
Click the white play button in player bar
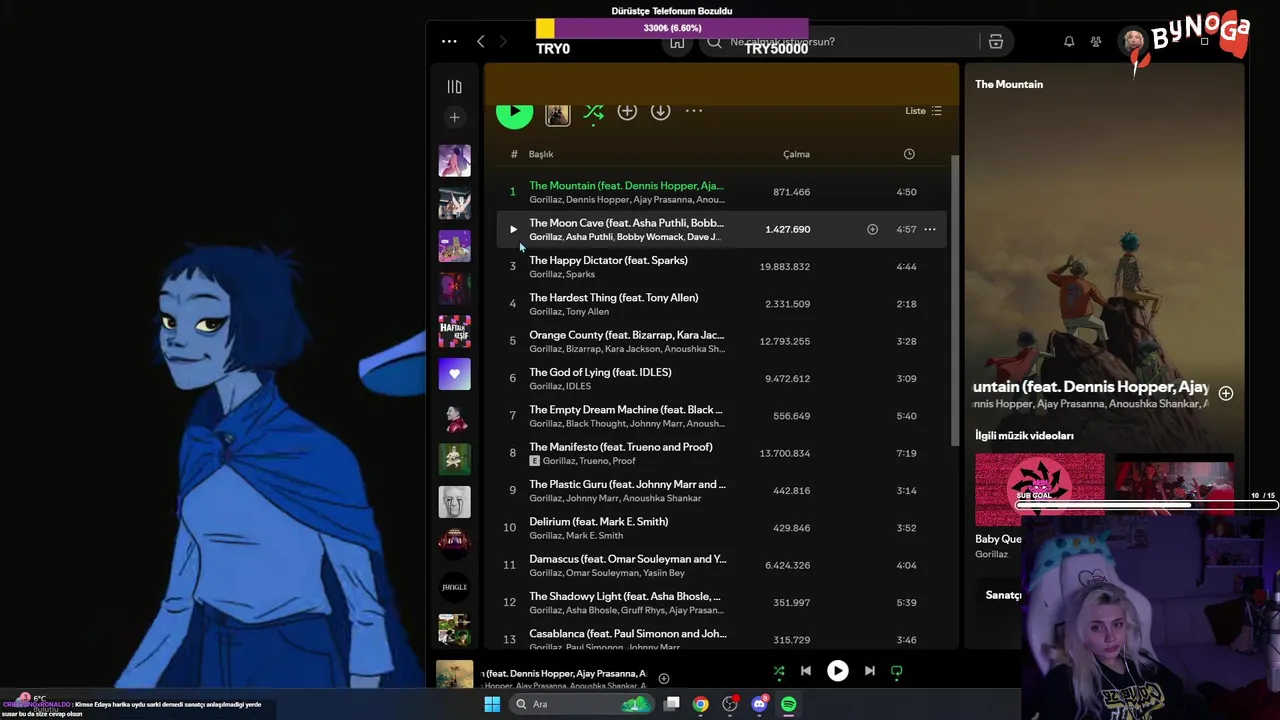point(838,671)
